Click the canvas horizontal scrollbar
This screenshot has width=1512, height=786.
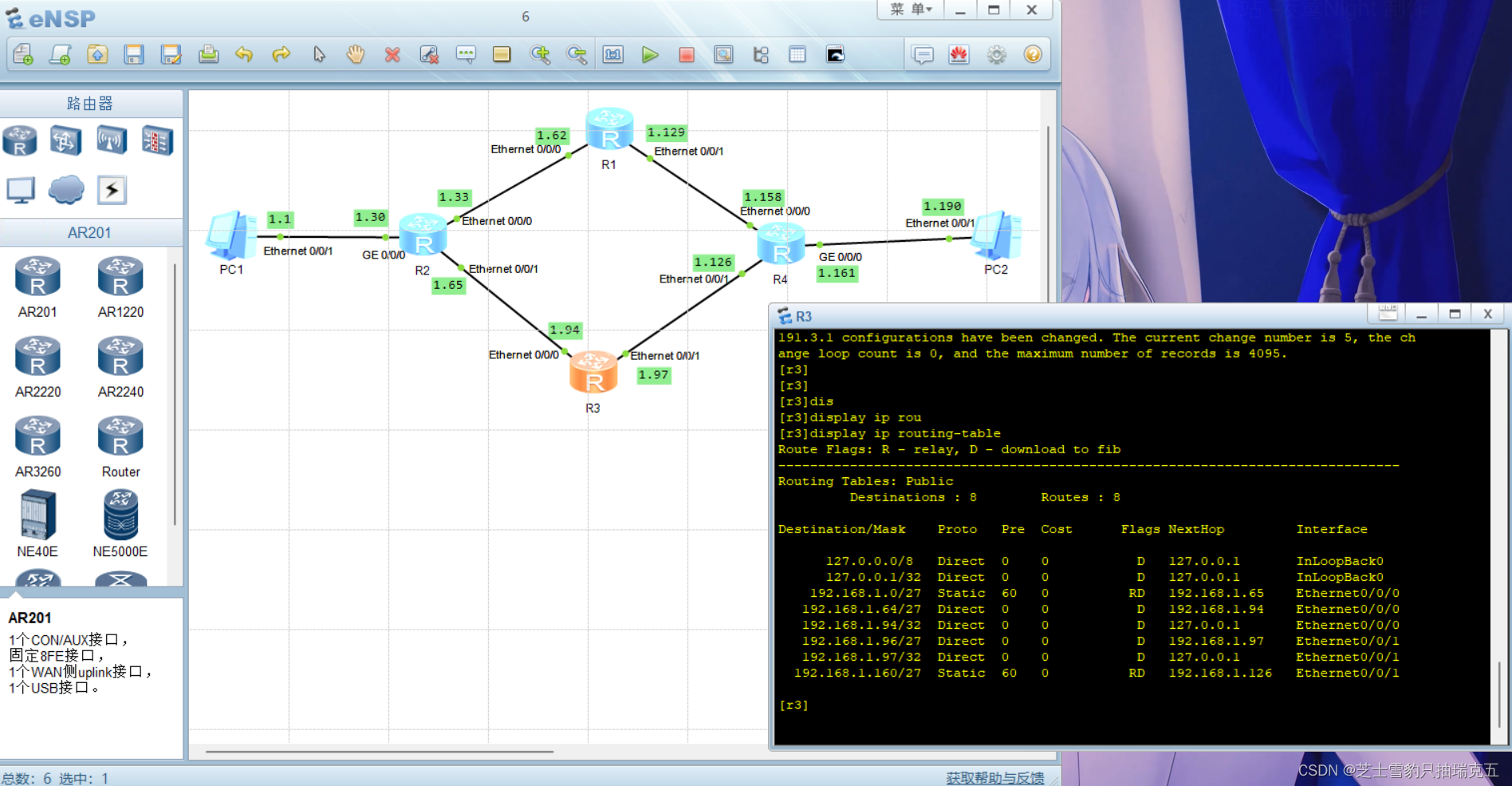pyautogui.click(x=380, y=752)
